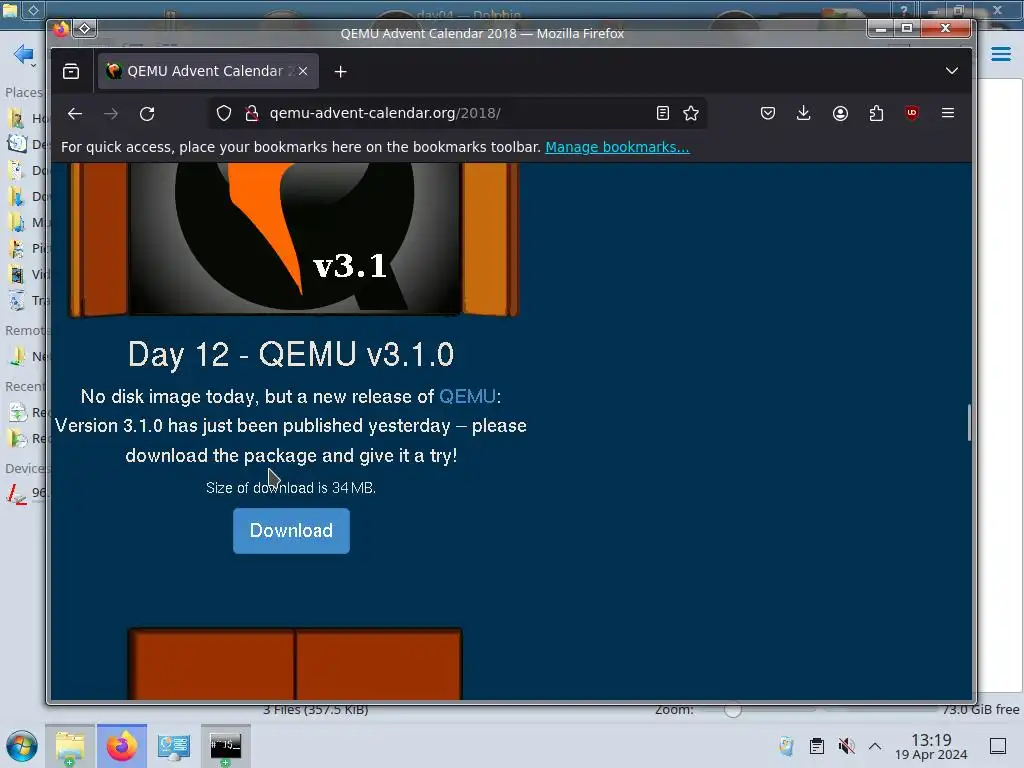Expand hidden system tray icons arrow

[x=875, y=746]
